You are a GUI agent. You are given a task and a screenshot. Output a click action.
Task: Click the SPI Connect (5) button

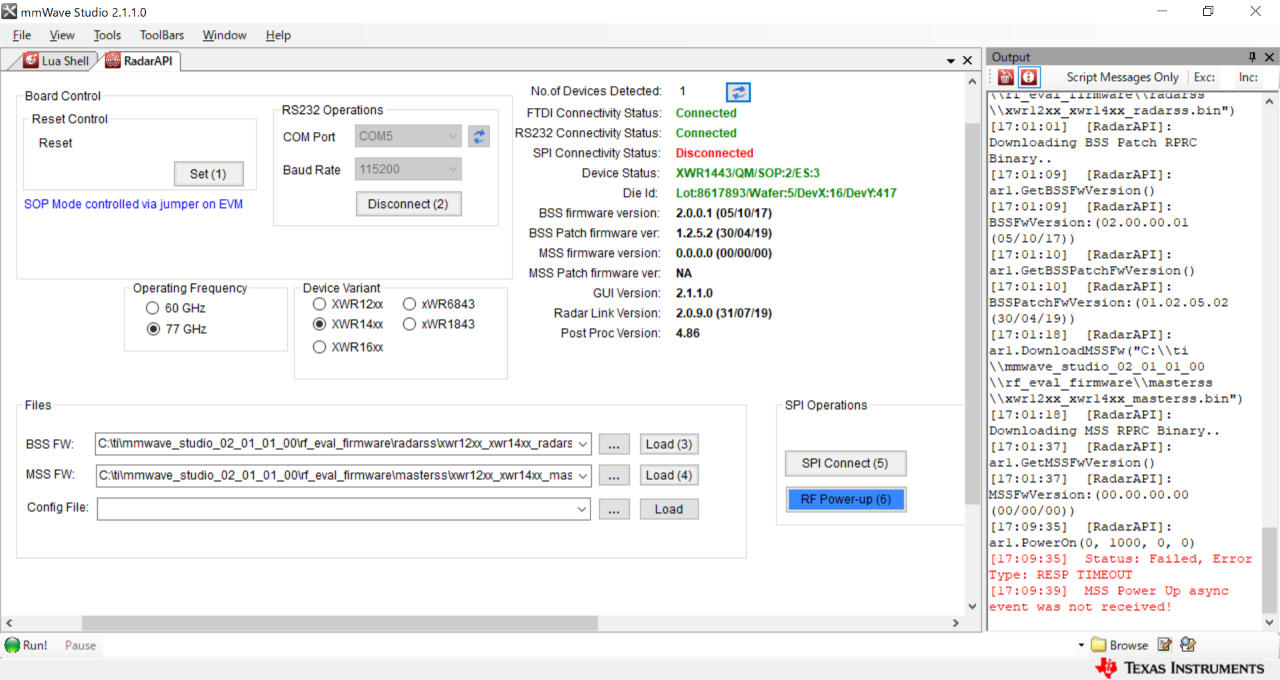845,463
